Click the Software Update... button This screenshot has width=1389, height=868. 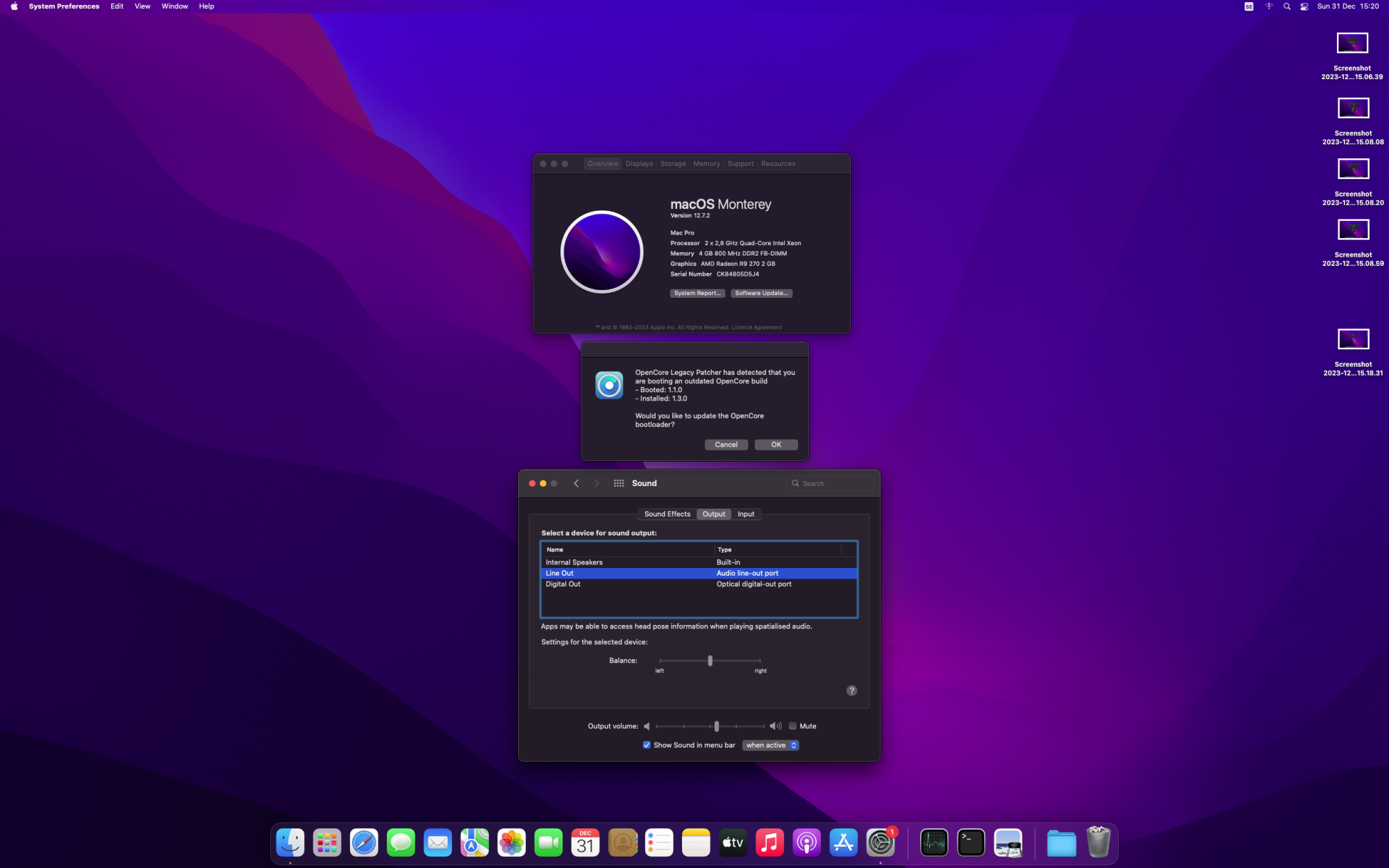point(761,293)
